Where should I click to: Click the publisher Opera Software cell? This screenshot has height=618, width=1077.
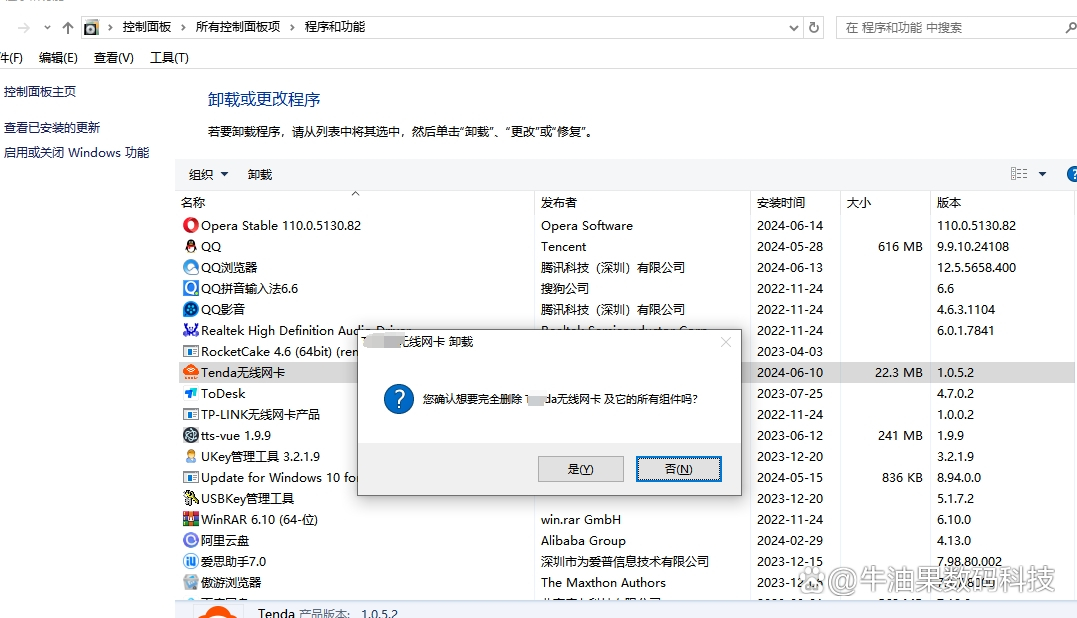pos(587,225)
